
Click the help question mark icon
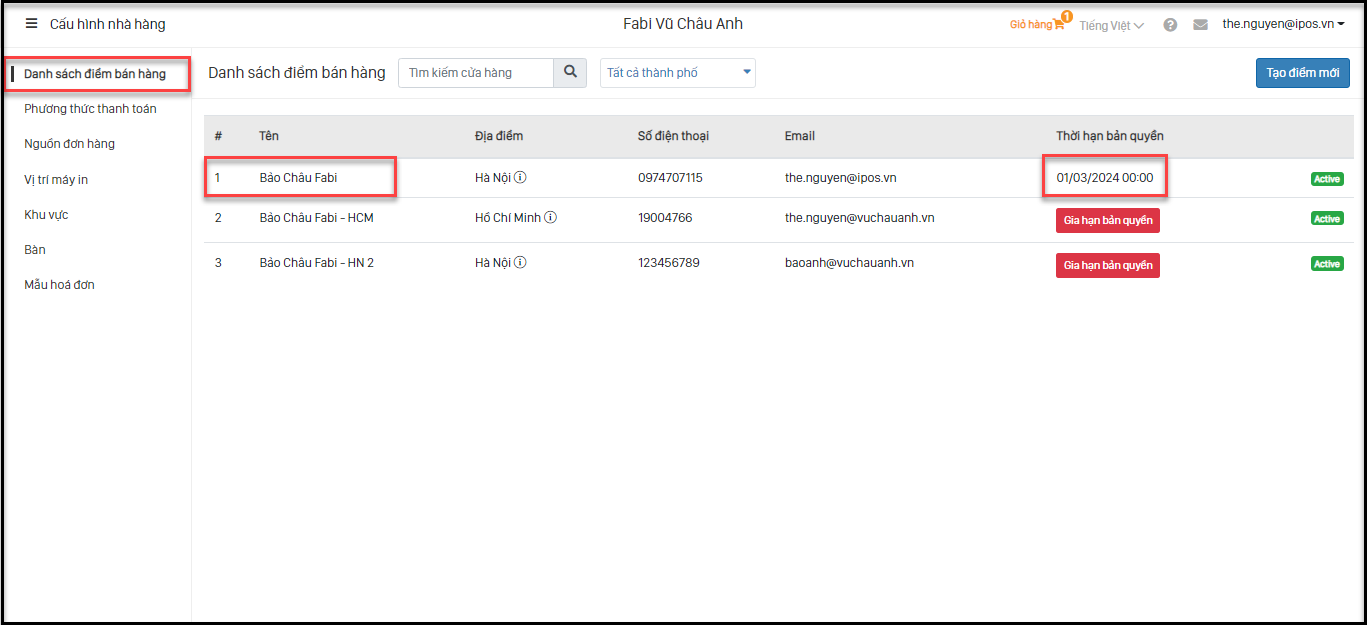point(1170,25)
